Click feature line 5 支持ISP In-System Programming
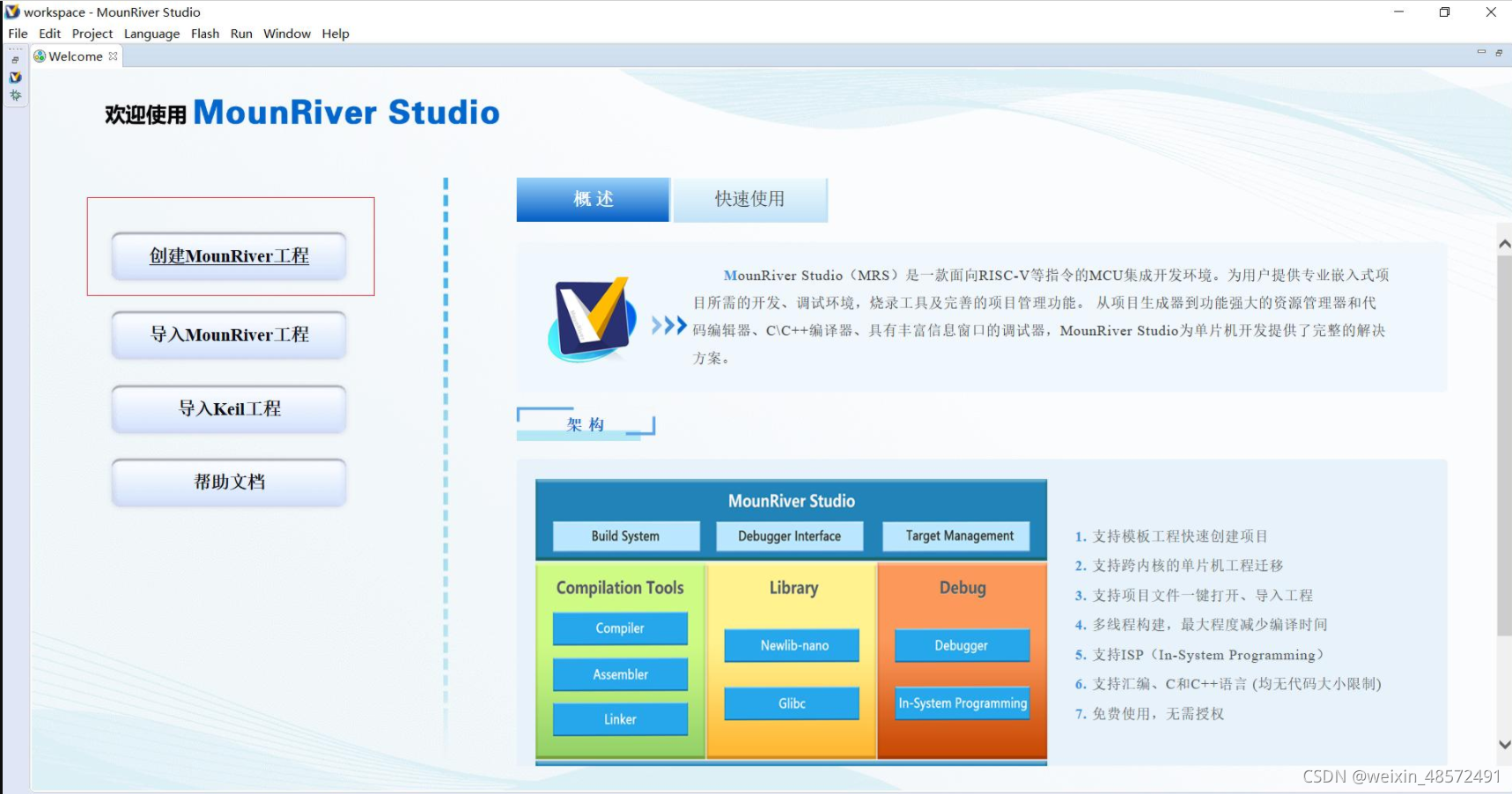 [x=1199, y=655]
